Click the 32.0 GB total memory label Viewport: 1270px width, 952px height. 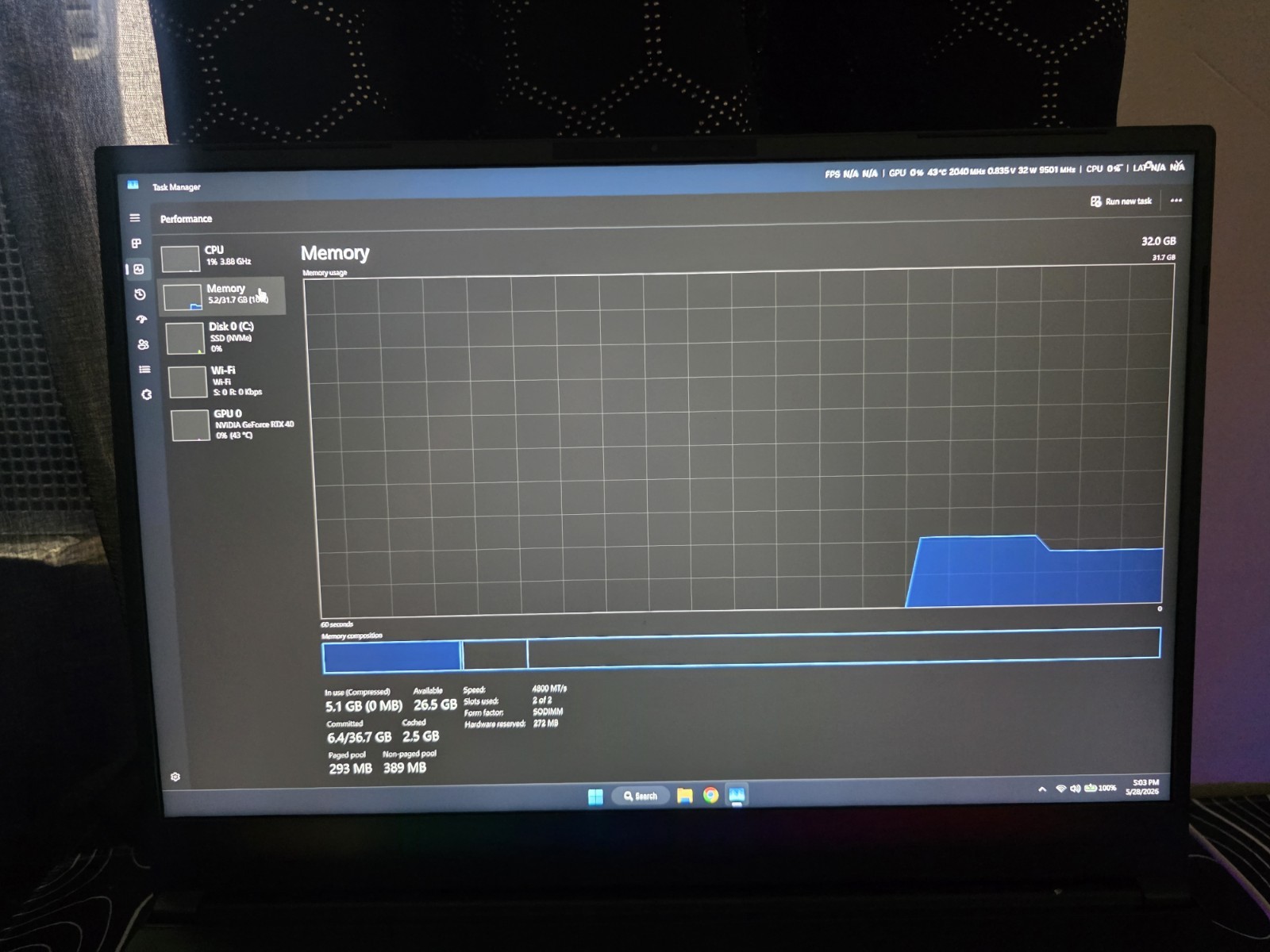point(1159,241)
